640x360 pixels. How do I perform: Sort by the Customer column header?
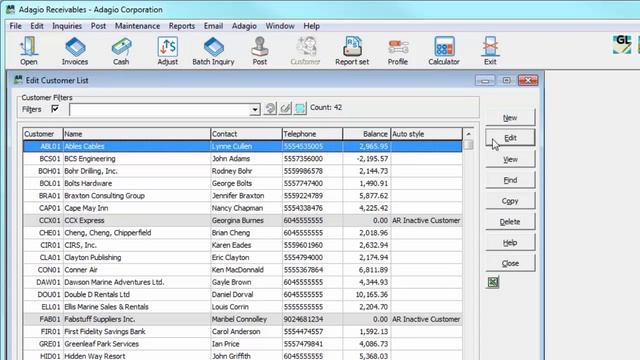coord(43,134)
